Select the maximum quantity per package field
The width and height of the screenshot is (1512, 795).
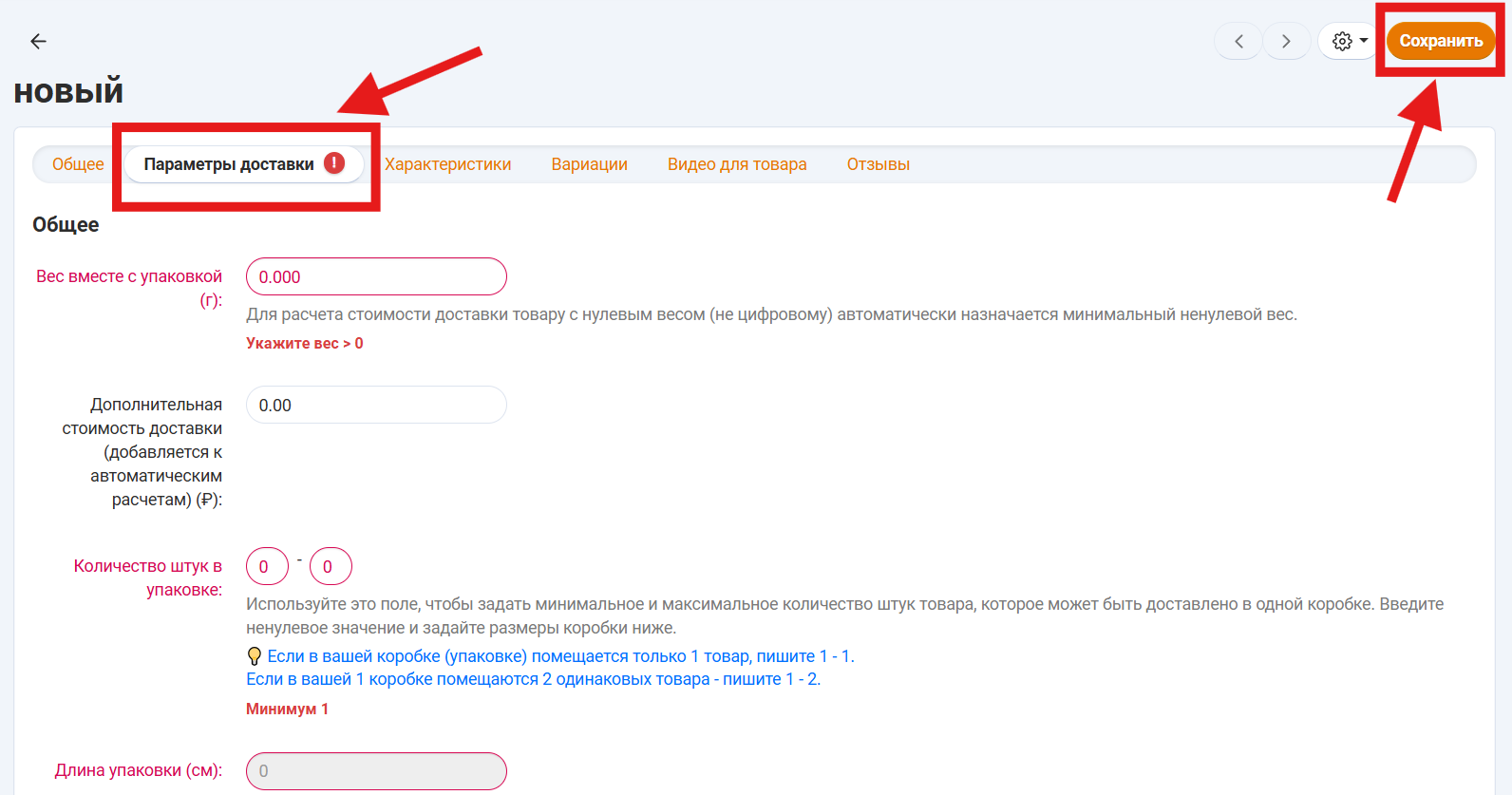pyautogui.click(x=331, y=566)
